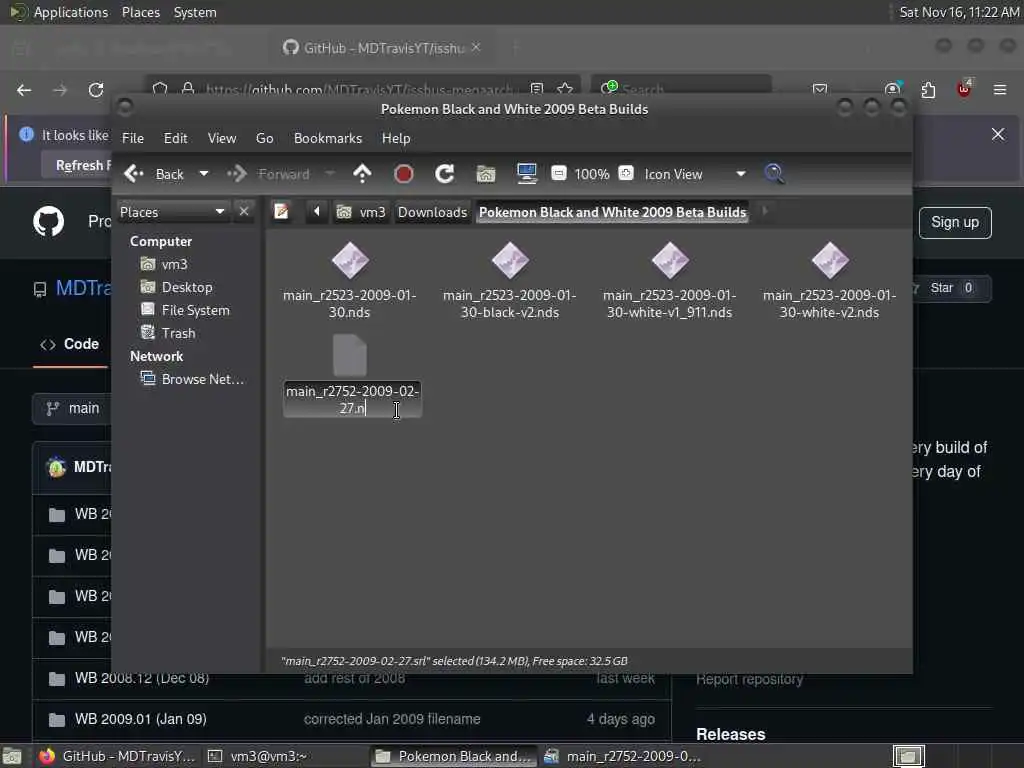Select file icon main_r2523-2009-01-30-white-v1_911.nds

(670, 261)
